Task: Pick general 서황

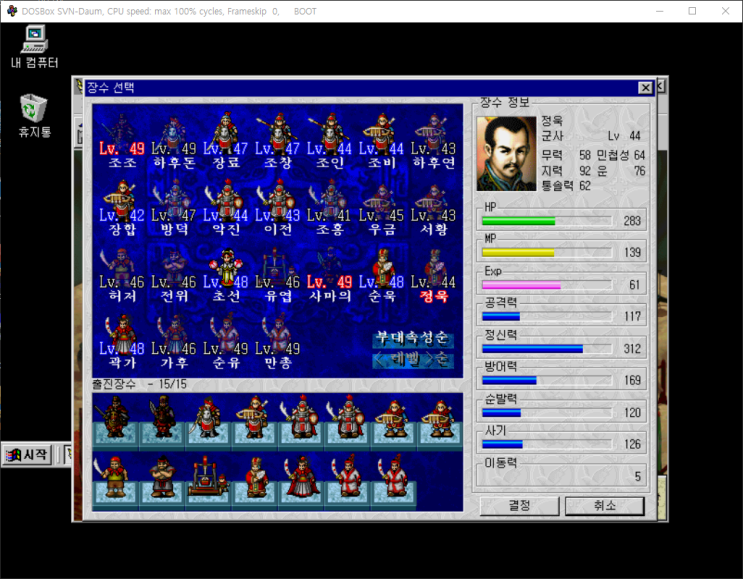Action: click(x=433, y=208)
